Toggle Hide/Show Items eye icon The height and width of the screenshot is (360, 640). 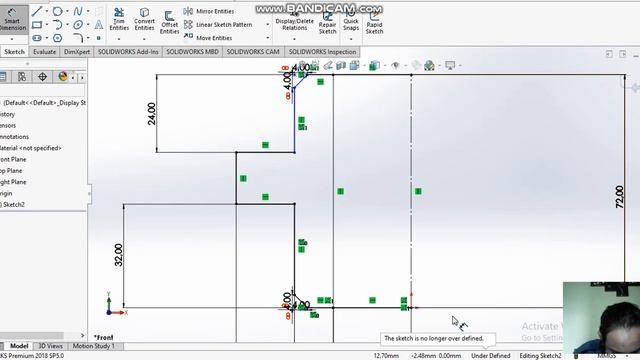pos(395,65)
